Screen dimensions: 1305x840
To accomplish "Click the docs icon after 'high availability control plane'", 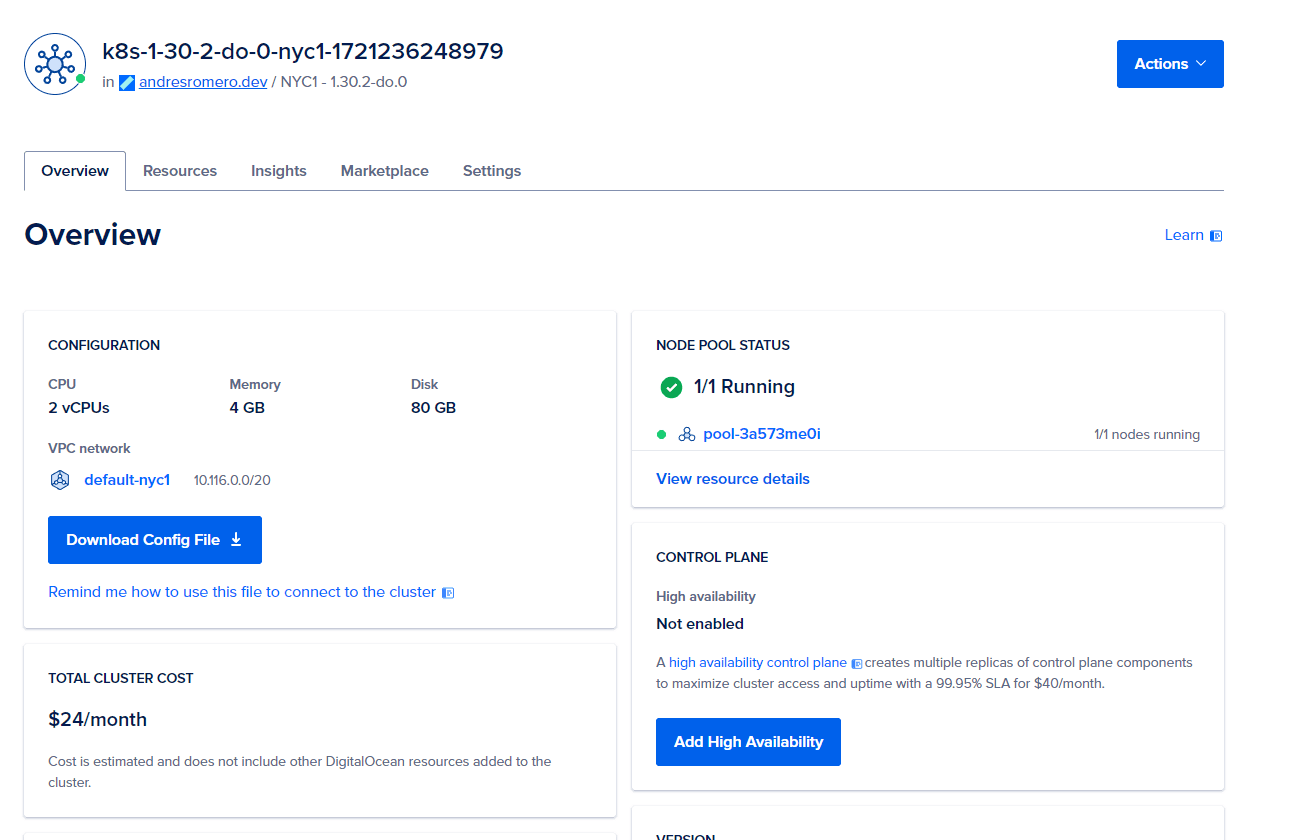I will point(857,663).
